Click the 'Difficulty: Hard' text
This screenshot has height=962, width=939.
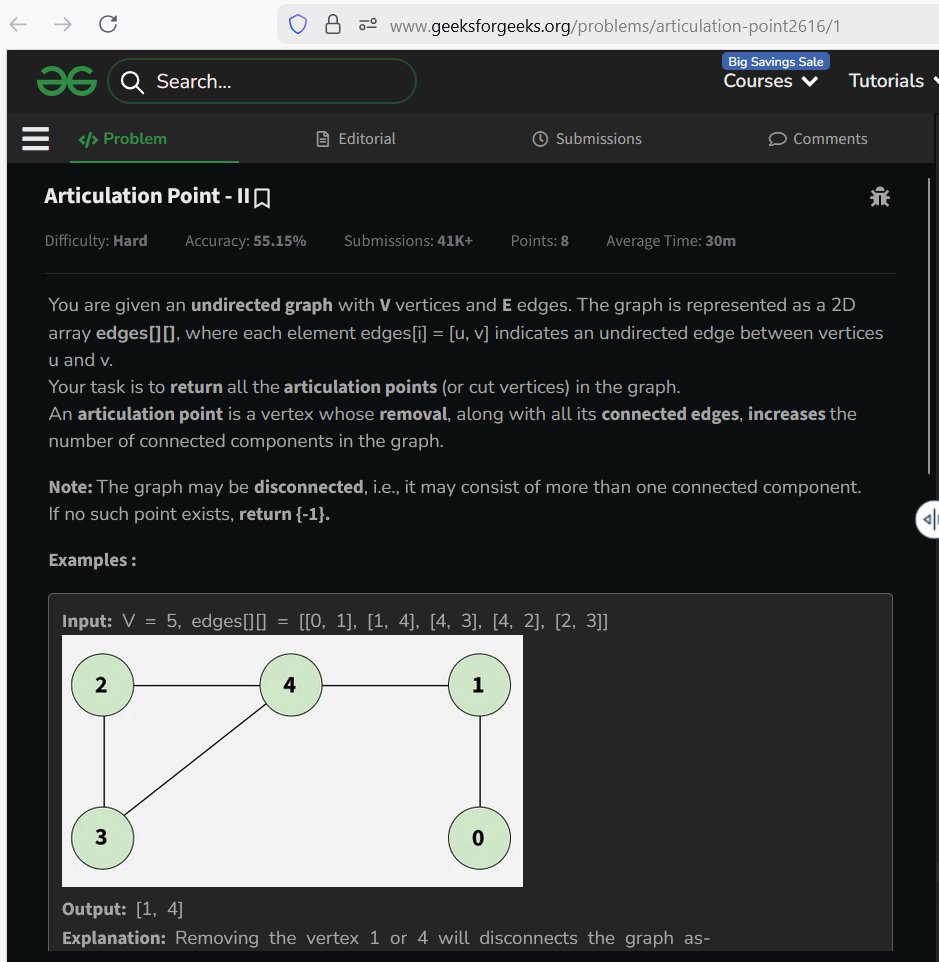pos(96,240)
